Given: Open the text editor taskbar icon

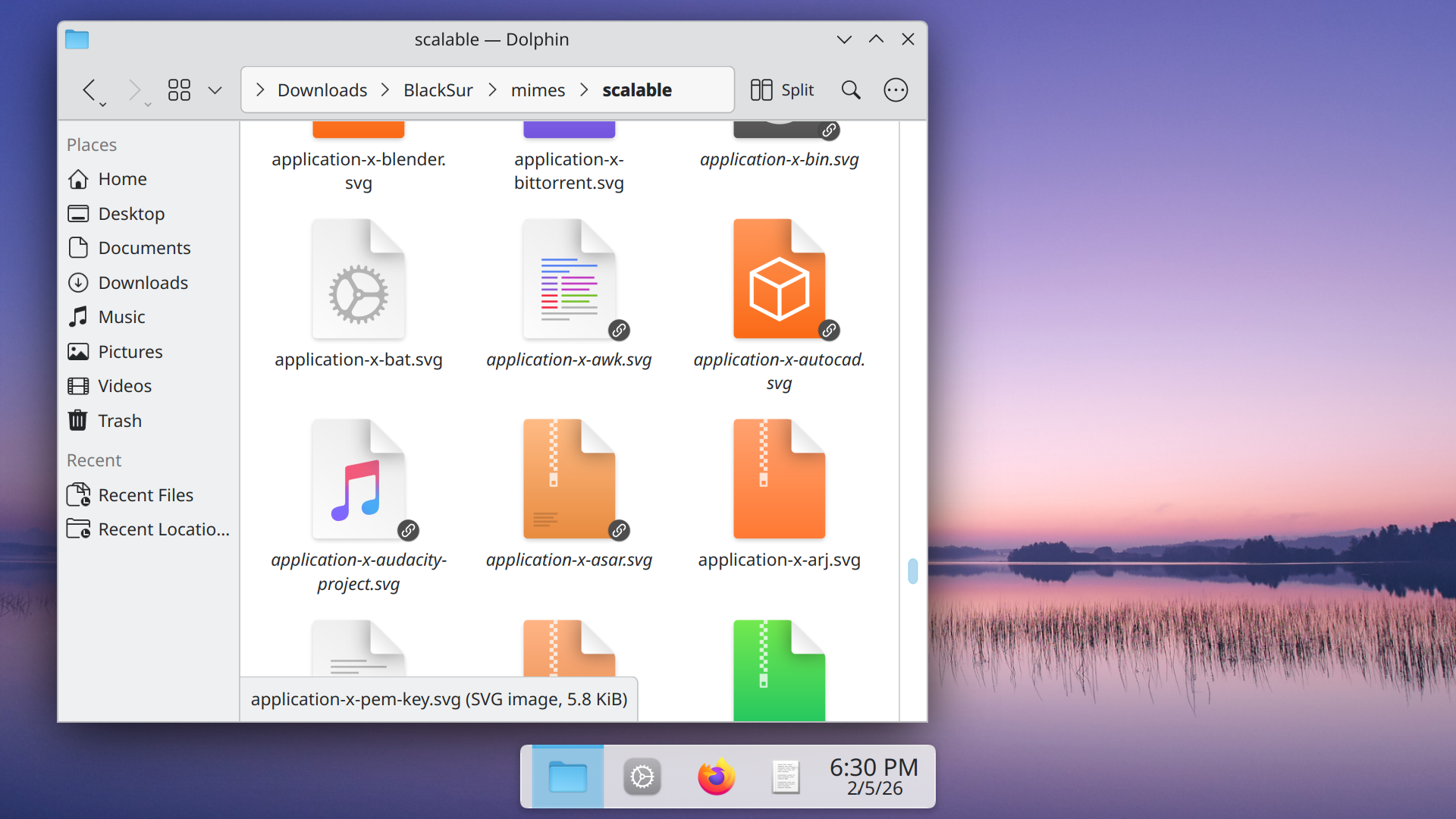Looking at the screenshot, I should (786, 777).
